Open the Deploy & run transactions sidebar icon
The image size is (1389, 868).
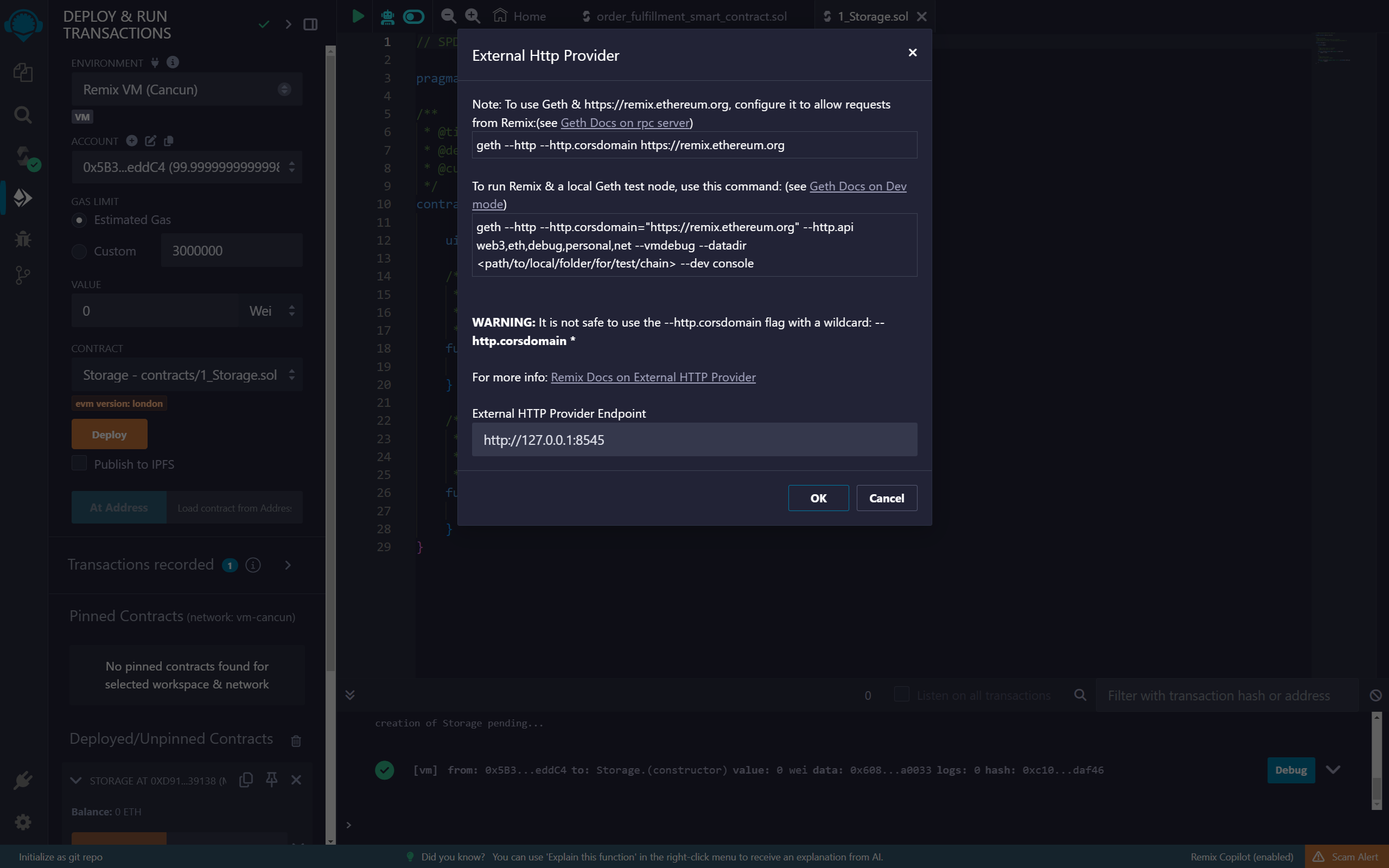(x=23, y=197)
